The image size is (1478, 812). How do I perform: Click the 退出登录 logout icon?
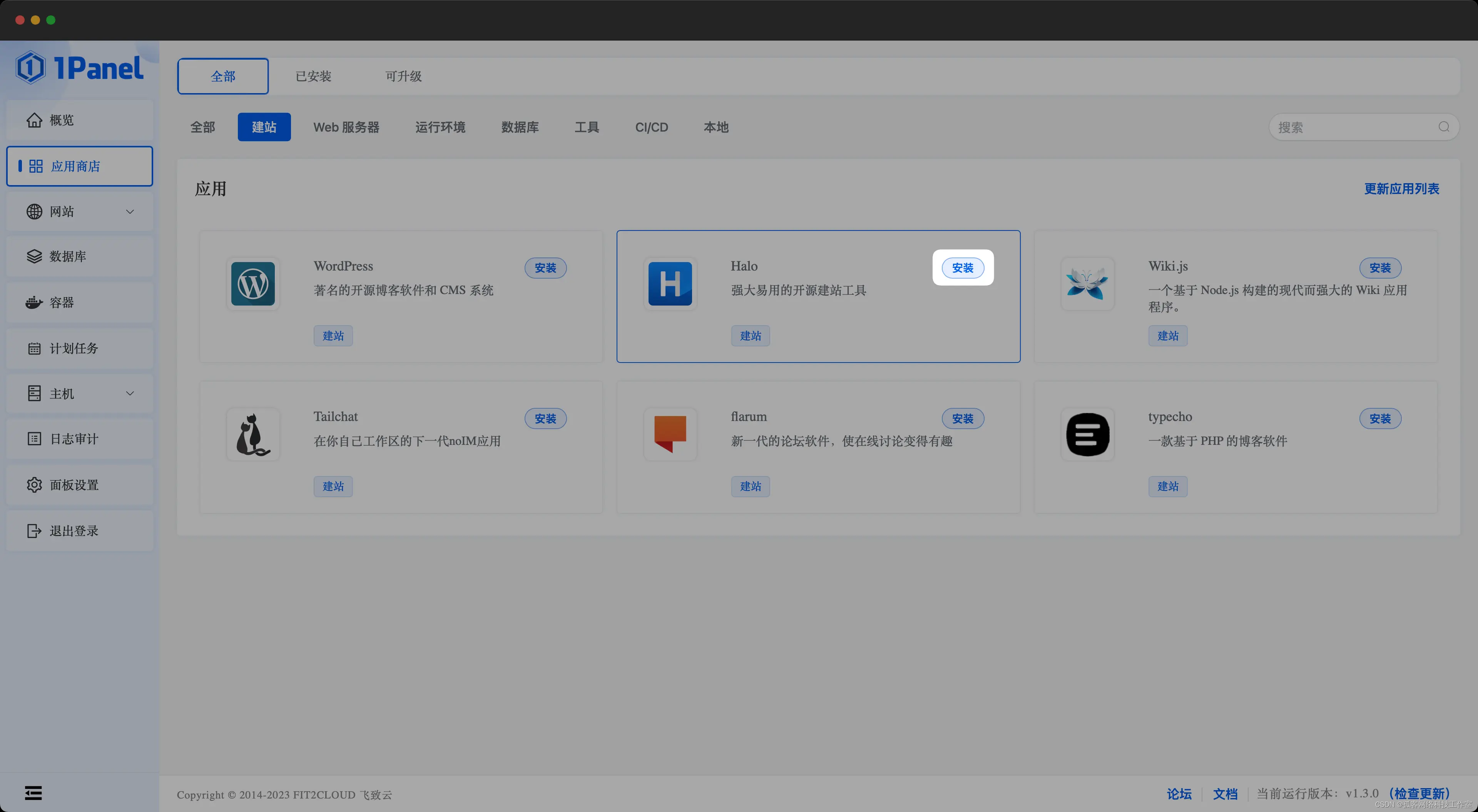click(34, 530)
